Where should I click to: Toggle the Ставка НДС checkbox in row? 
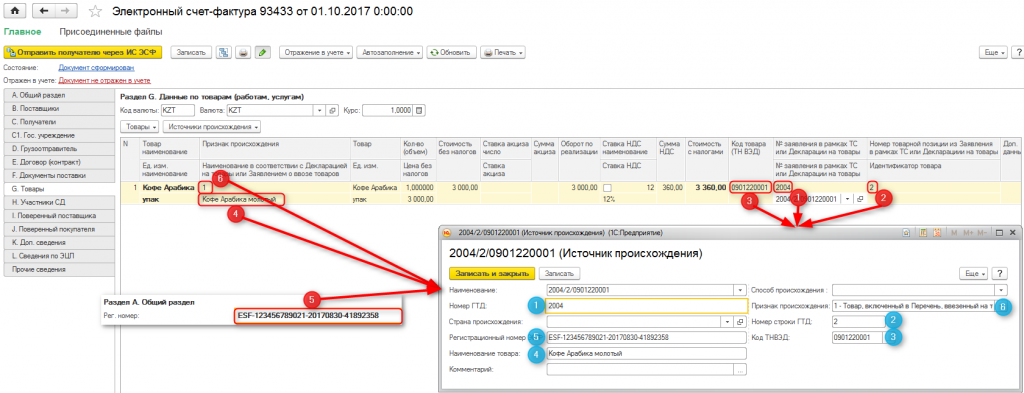coord(608,188)
